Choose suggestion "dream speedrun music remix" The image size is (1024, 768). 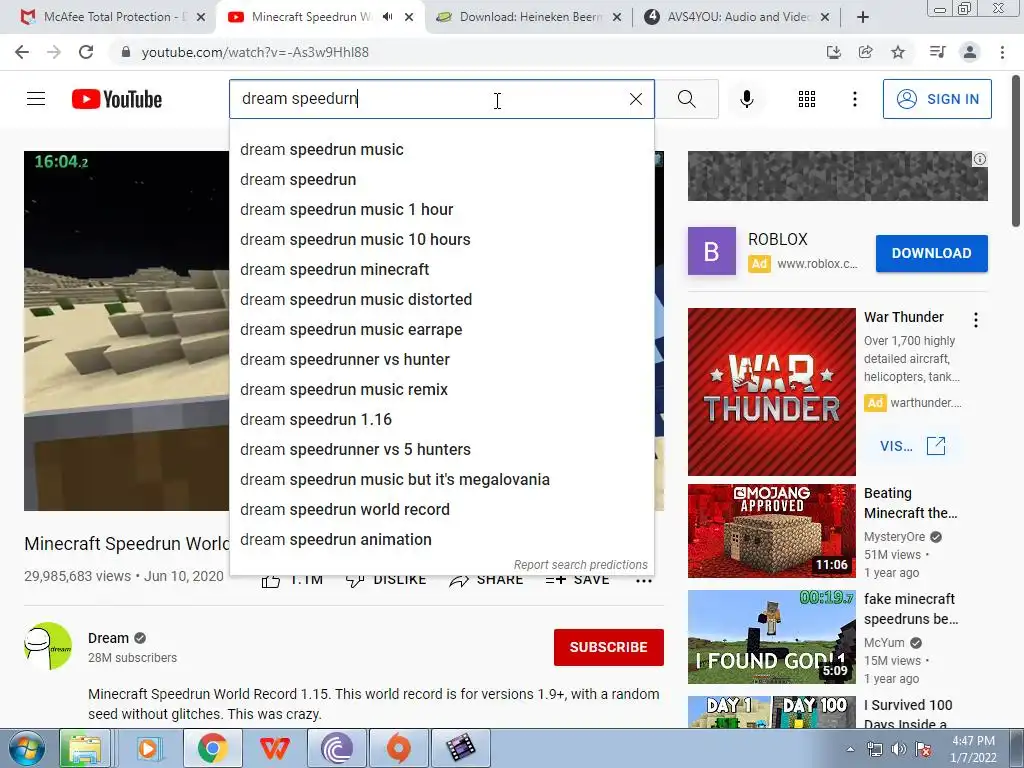pos(441,390)
